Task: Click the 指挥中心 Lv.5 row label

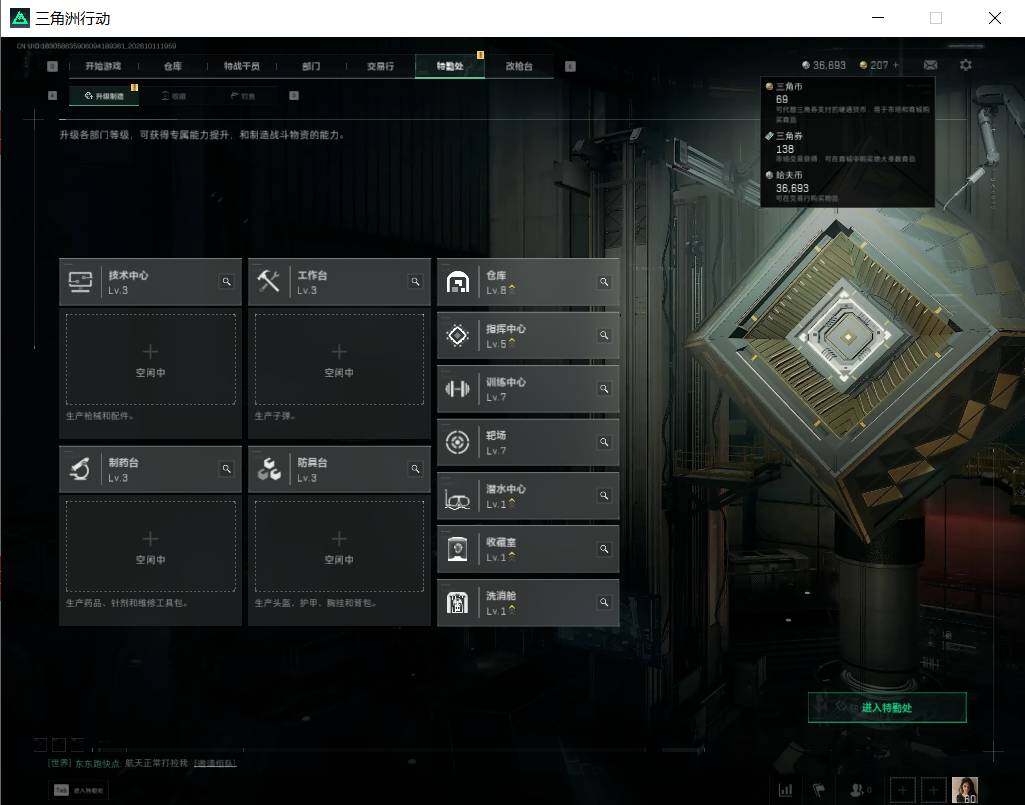Action: click(x=506, y=335)
